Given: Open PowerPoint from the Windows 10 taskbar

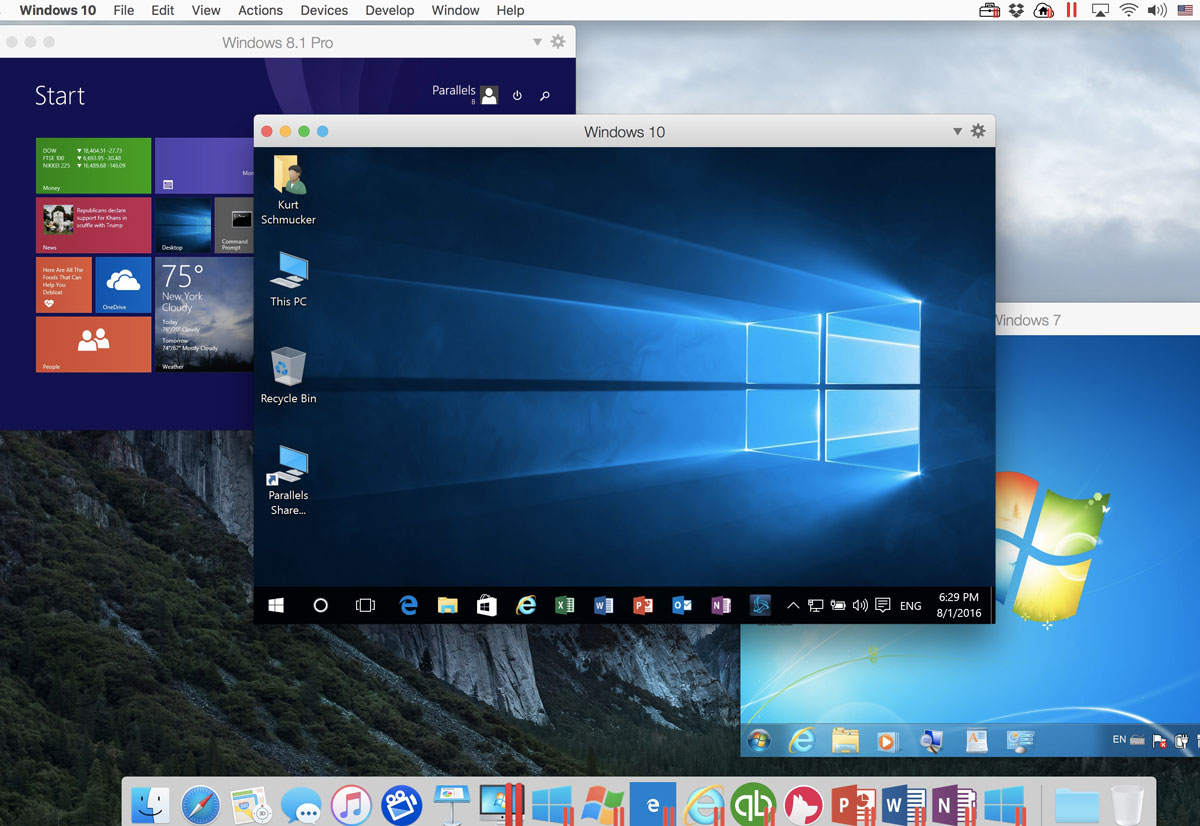Looking at the screenshot, I should [x=643, y=605].
